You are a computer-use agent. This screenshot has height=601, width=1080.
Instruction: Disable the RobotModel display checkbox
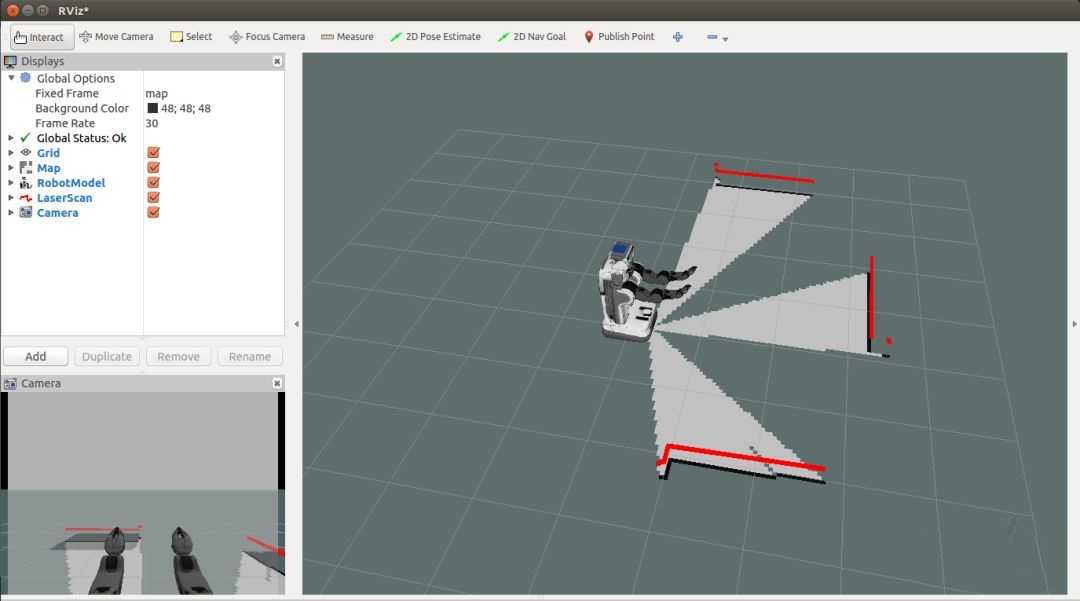click(x=154, y=183)
